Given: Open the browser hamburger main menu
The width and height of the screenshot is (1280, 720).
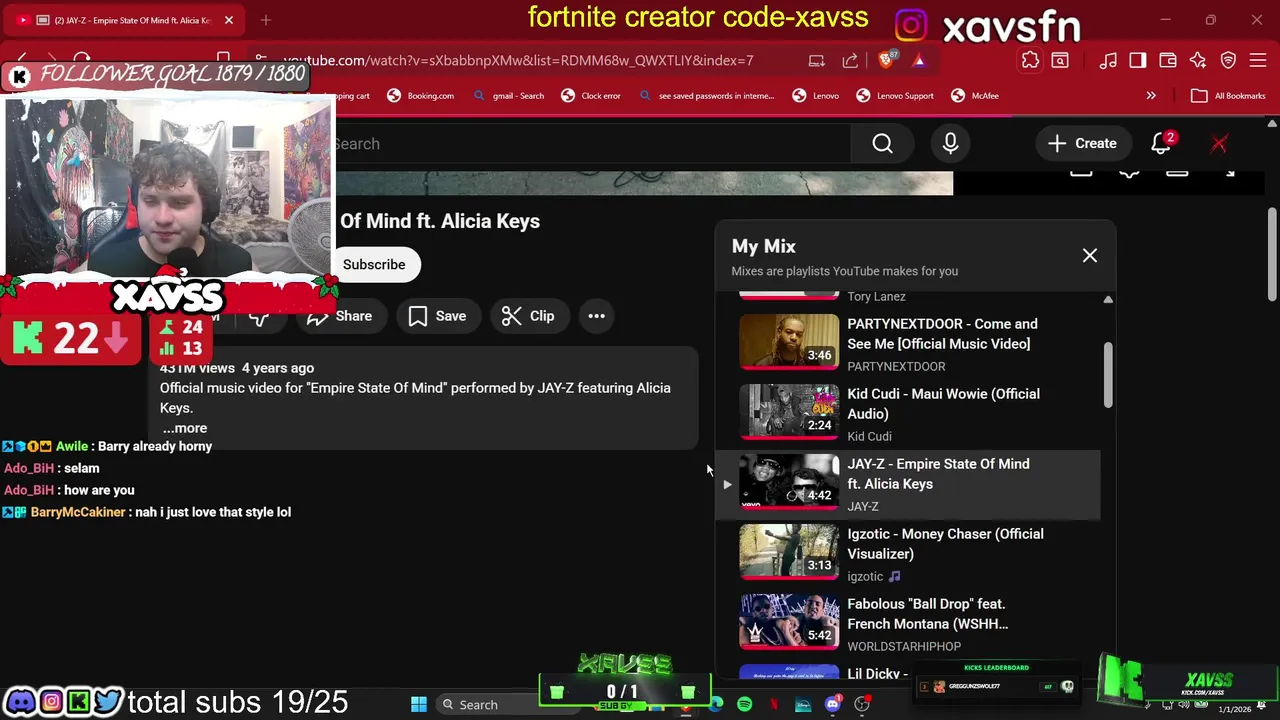Looking at the screenshot, I should [1259, 60].
